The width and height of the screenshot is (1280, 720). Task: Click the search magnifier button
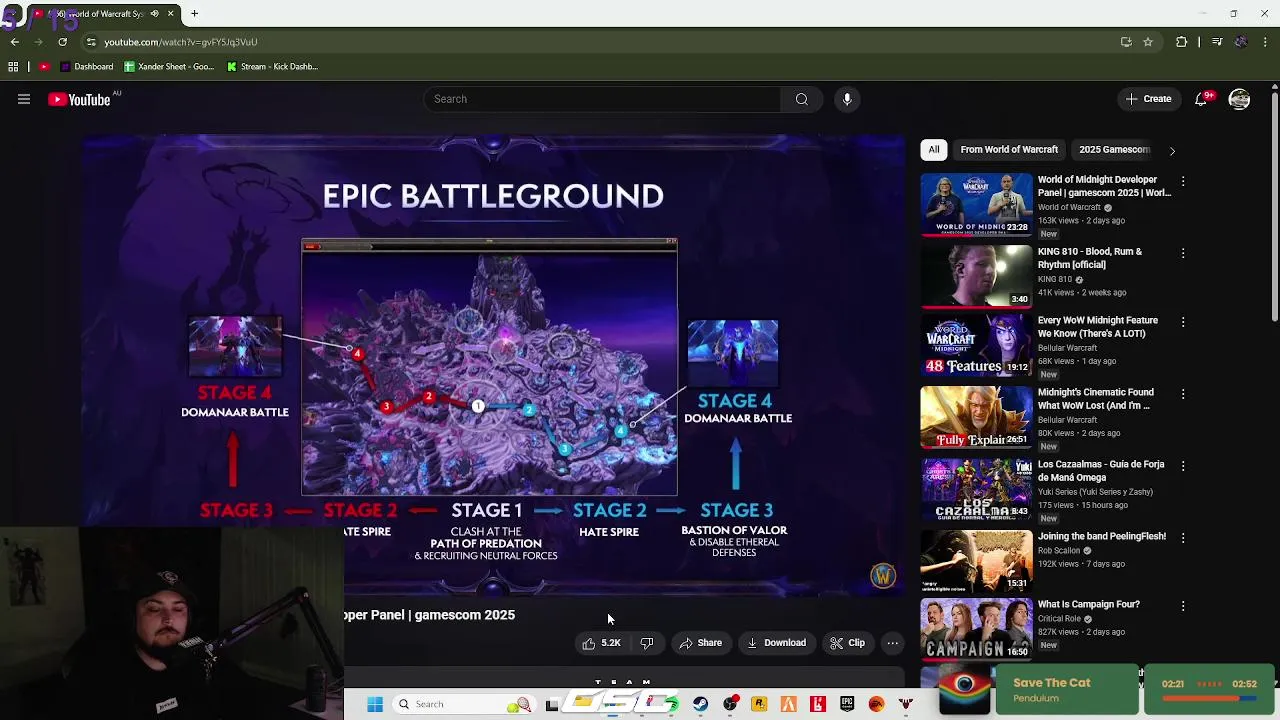(801, 99)
